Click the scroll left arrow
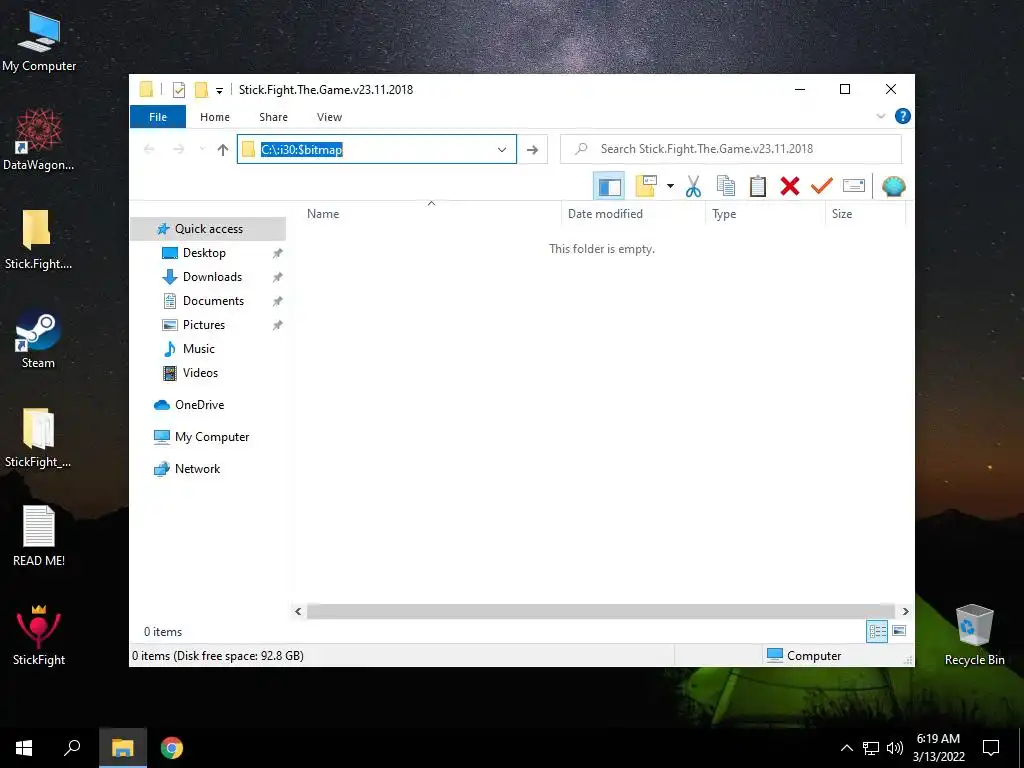The image size is (1024, 768). pyautogui.click(x=298, y=611)
